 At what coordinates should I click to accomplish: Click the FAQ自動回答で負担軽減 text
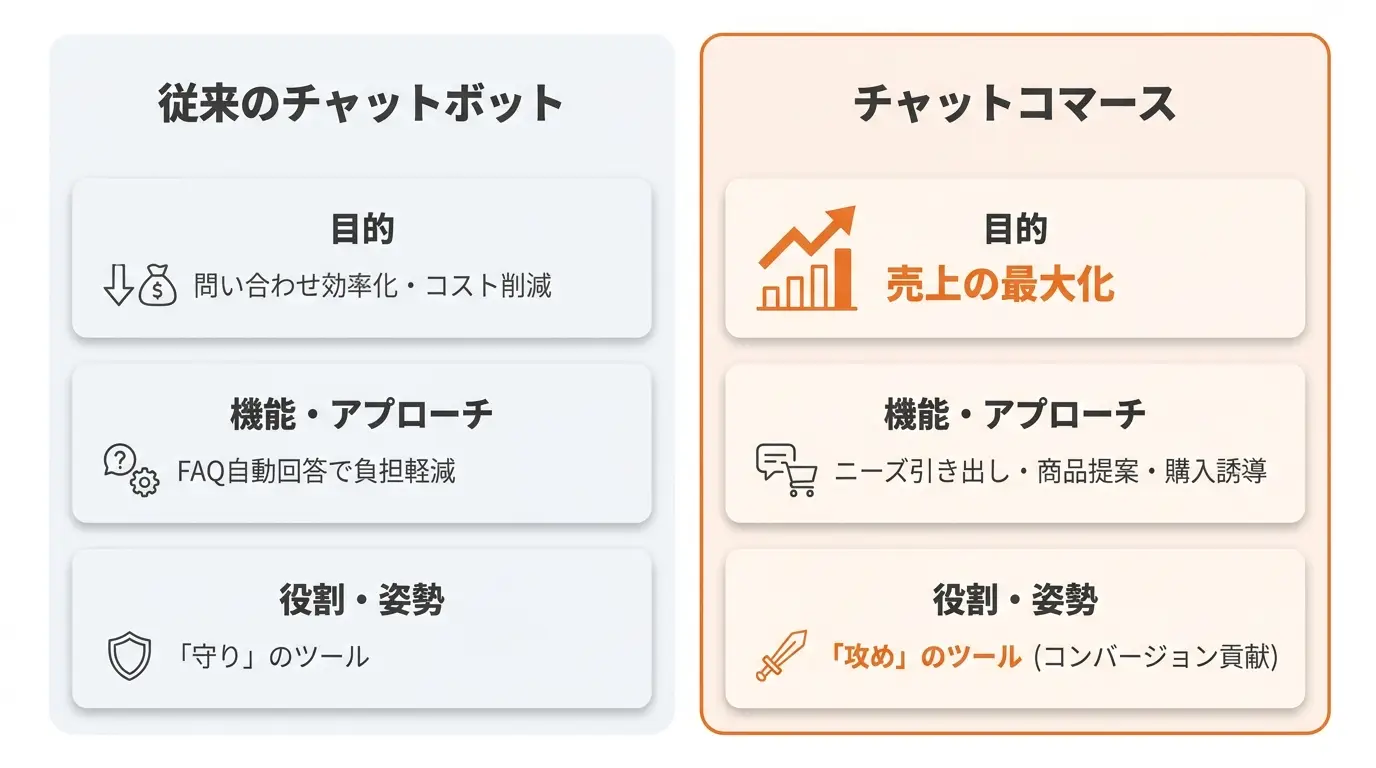[x=316, y=470]
